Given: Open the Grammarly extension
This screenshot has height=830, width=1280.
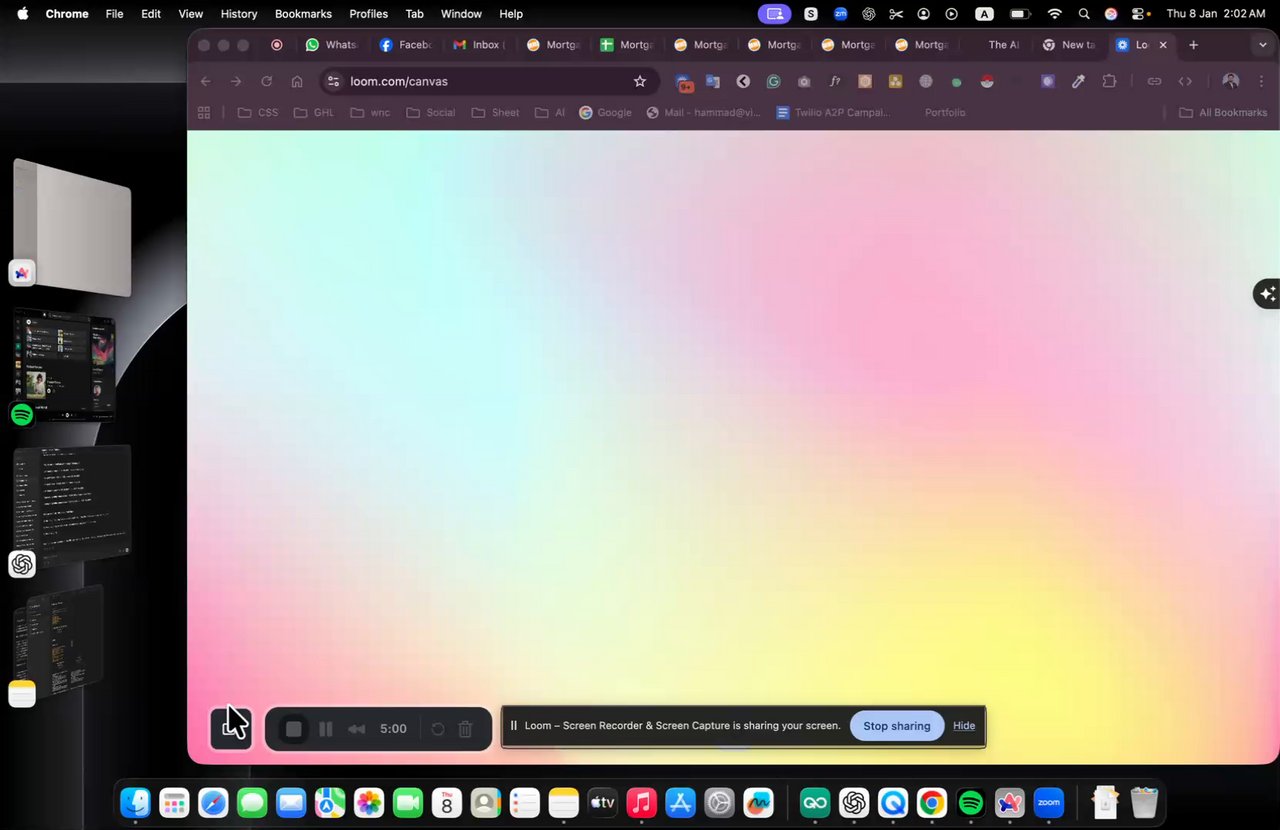Looking at the screenshot, I should tap(773, 82).
